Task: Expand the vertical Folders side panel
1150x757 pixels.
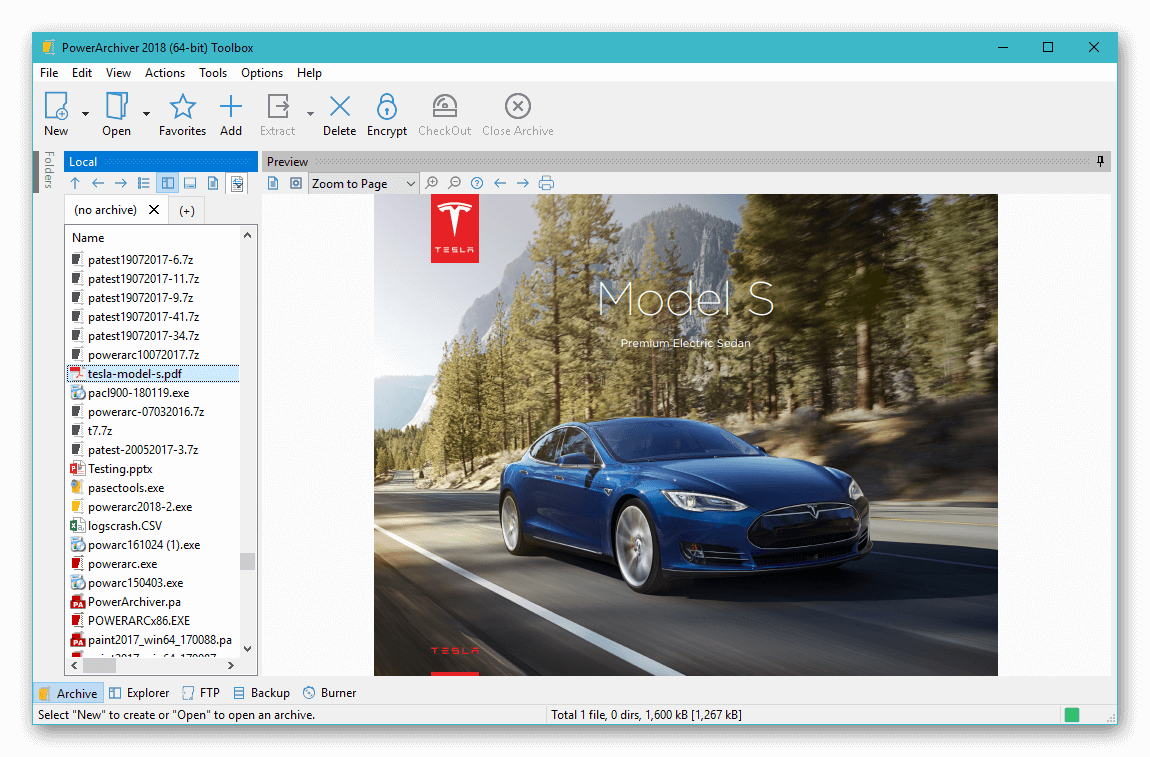Action: click(48, 170)
